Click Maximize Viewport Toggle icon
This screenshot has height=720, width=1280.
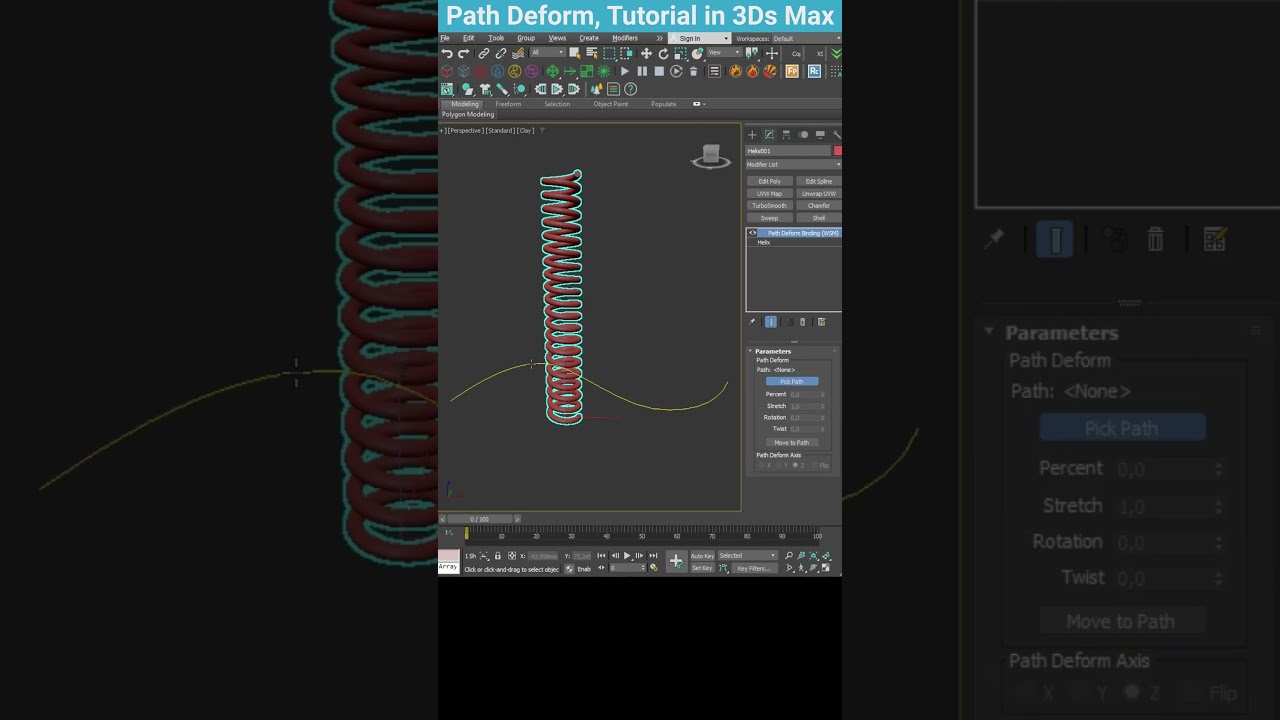point(826,568)
